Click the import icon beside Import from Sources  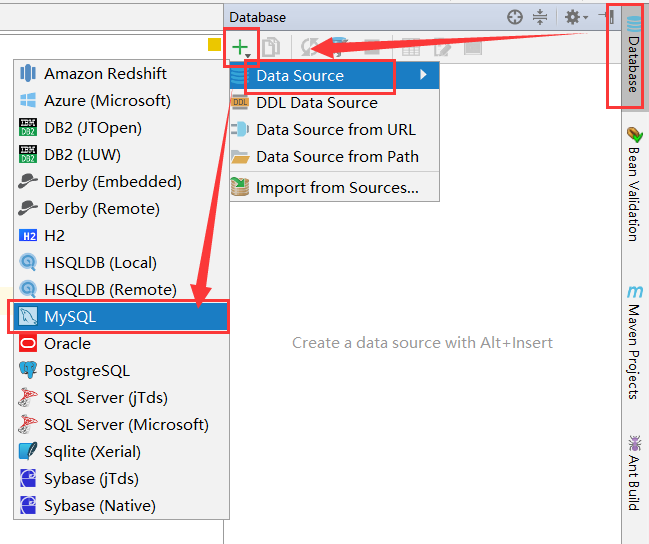240,187
